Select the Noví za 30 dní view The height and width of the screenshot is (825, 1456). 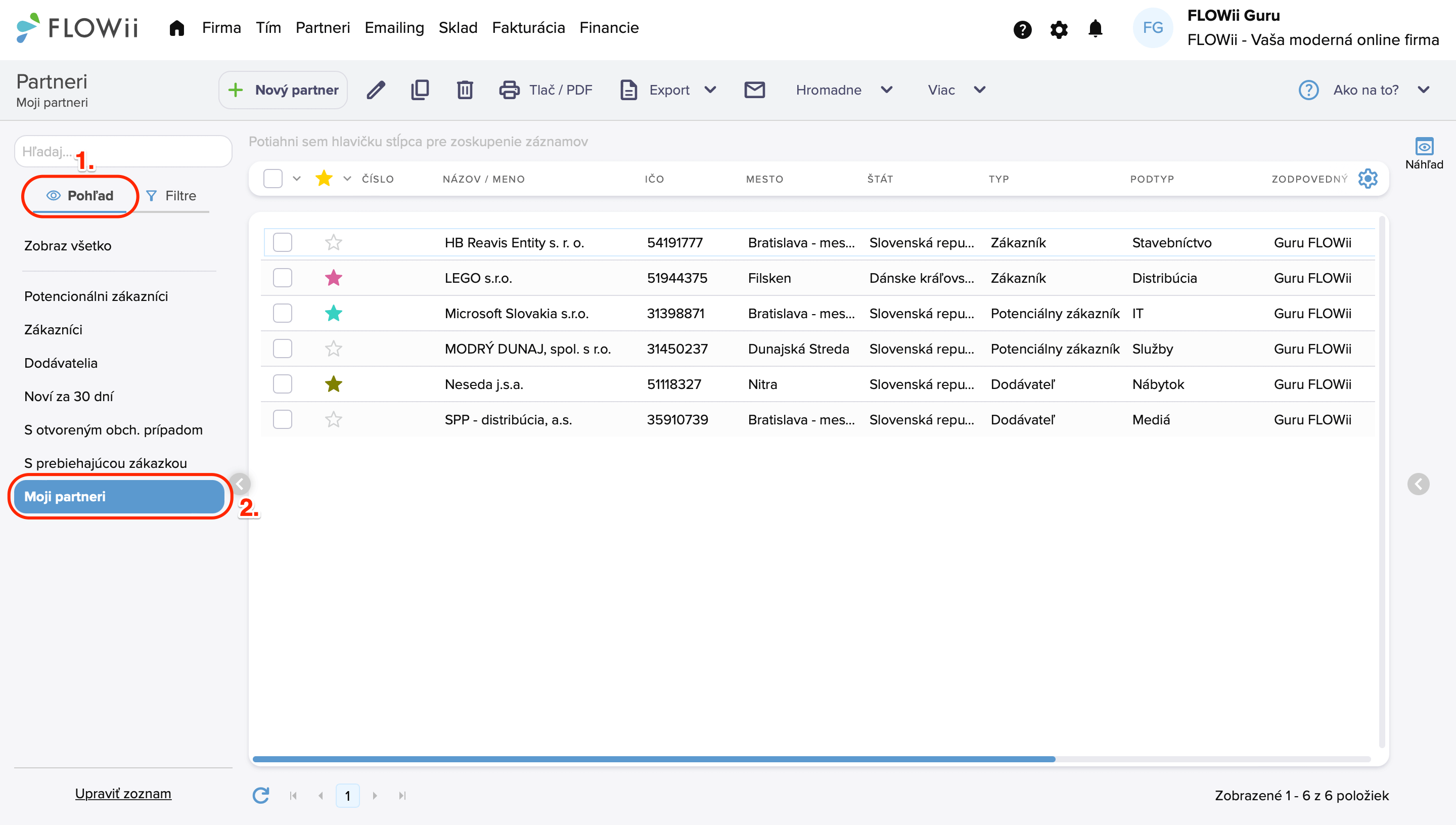coord(69,397)
